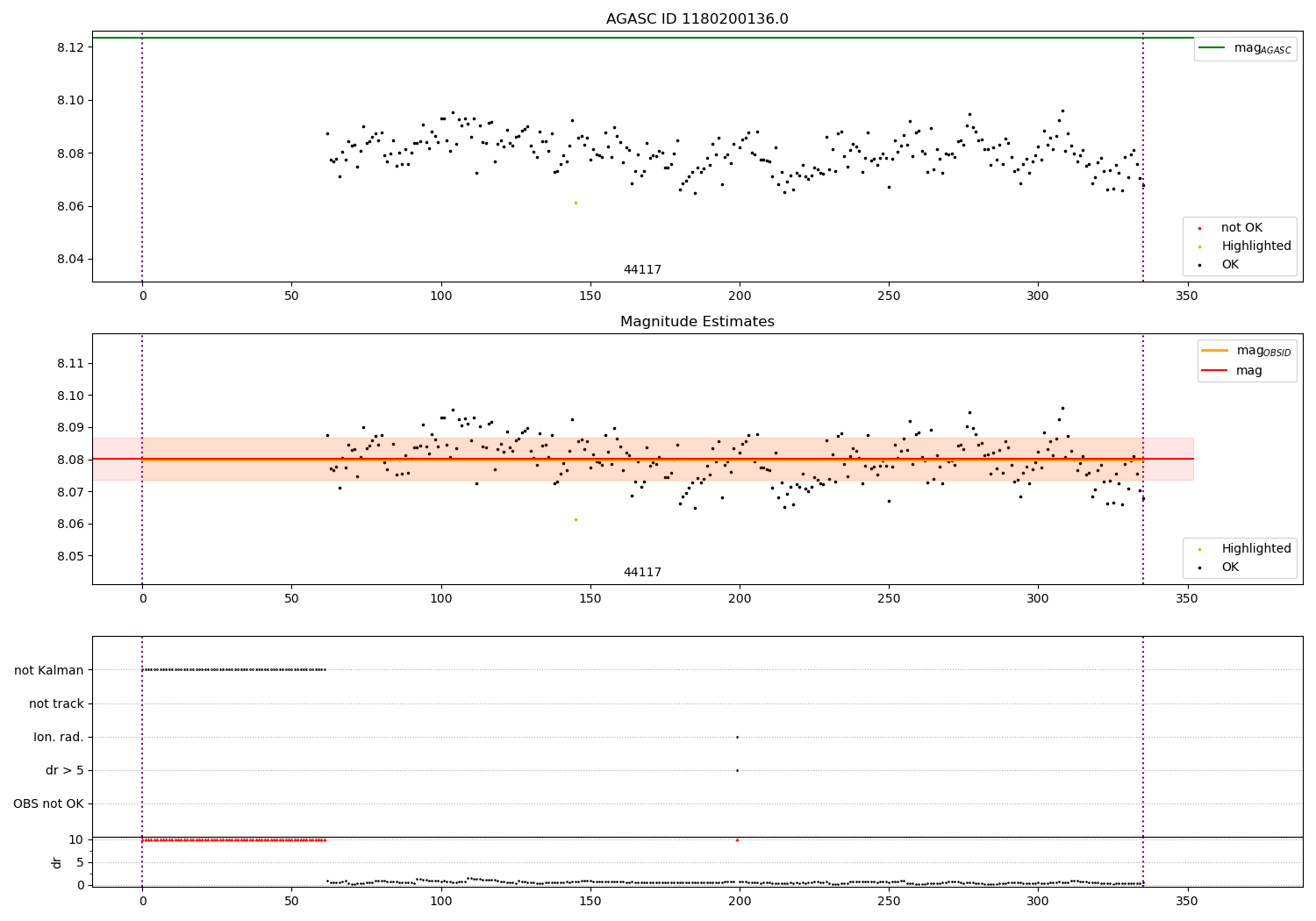Click the title 'AGASC ID 1180200136.0'

pos(697,19)
